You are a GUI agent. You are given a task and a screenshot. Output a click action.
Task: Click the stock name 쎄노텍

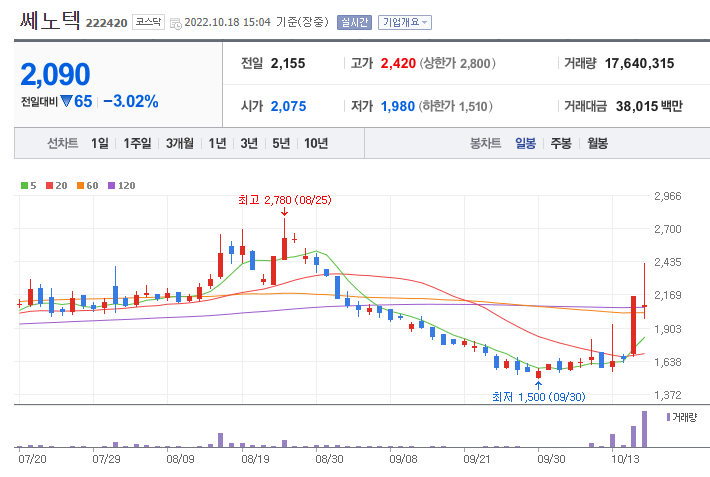coord(50,20)
